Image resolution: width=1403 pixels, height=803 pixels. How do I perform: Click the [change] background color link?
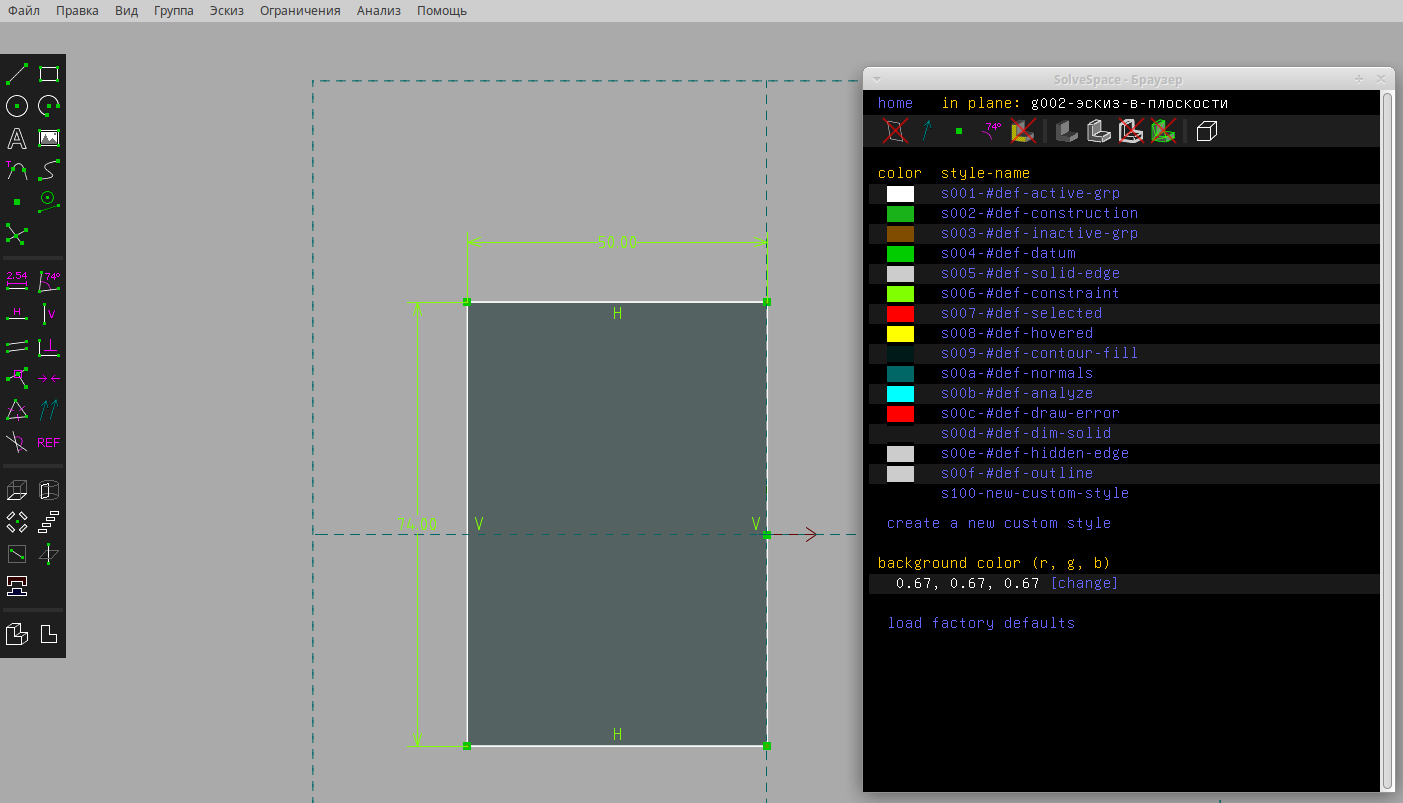pyautogui.click(x=1084, y=583)
